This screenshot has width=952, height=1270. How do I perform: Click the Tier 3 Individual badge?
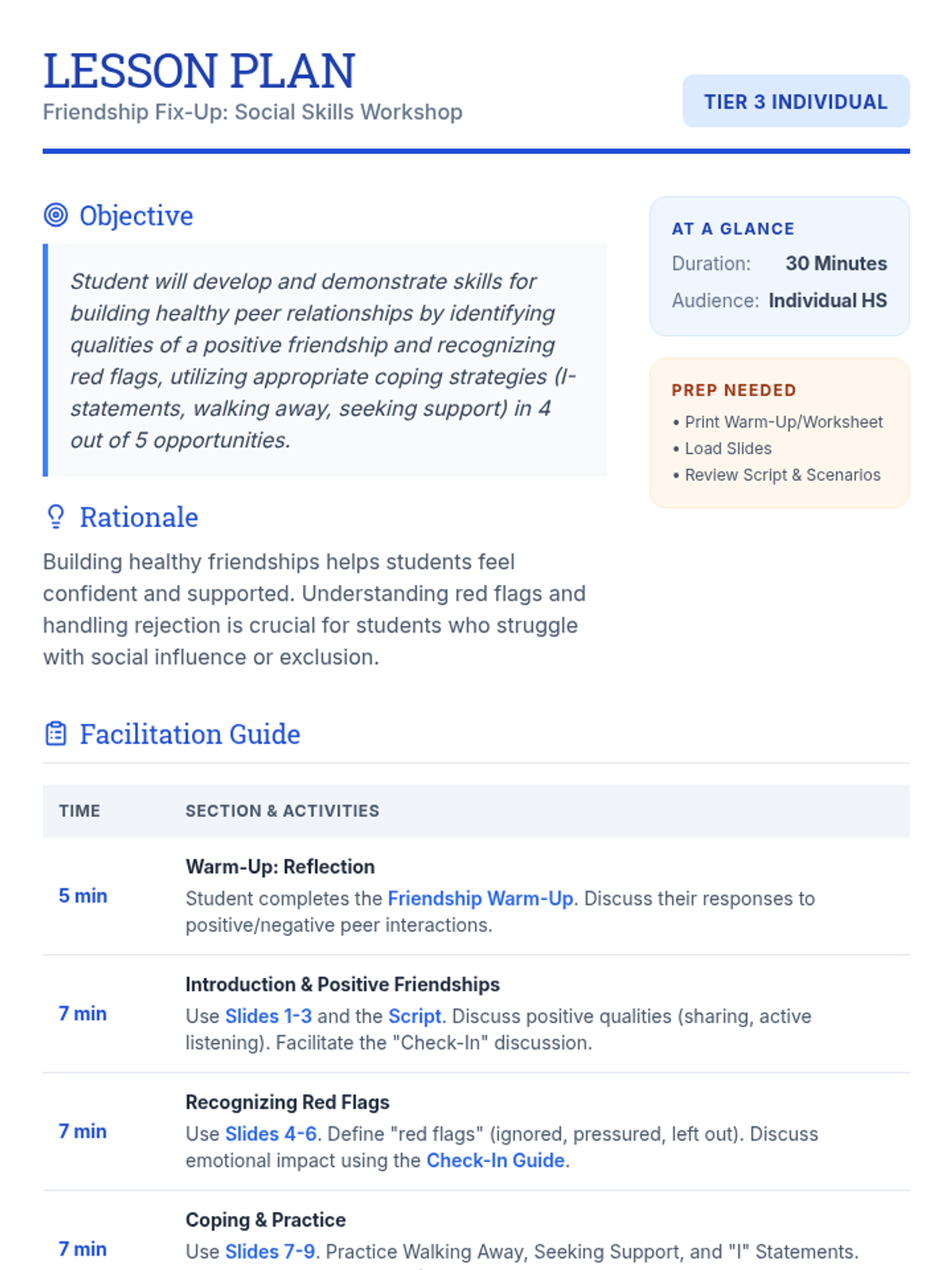(796, 102)
